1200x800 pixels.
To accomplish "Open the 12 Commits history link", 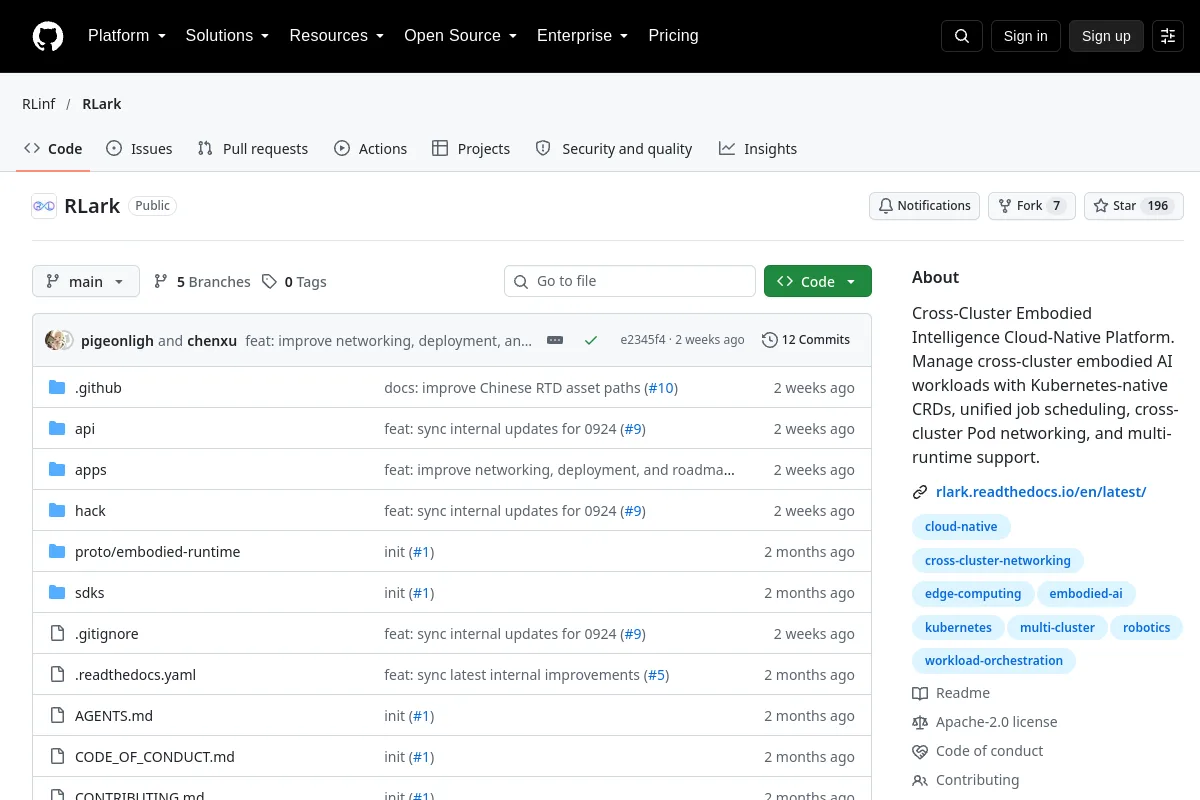I will (806, 340).
